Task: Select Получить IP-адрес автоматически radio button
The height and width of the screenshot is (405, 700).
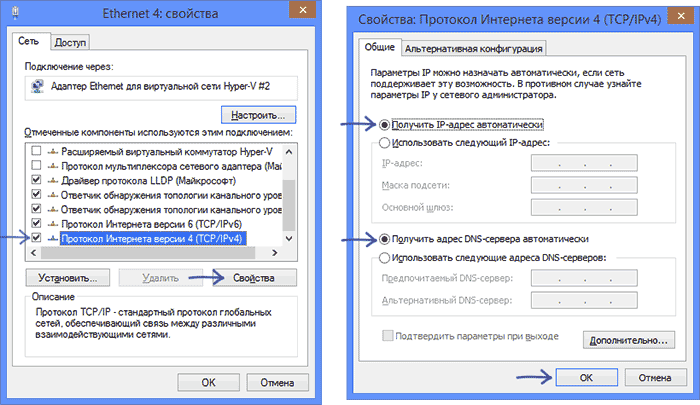Action: pyautogui.click(x=385, y=125)
